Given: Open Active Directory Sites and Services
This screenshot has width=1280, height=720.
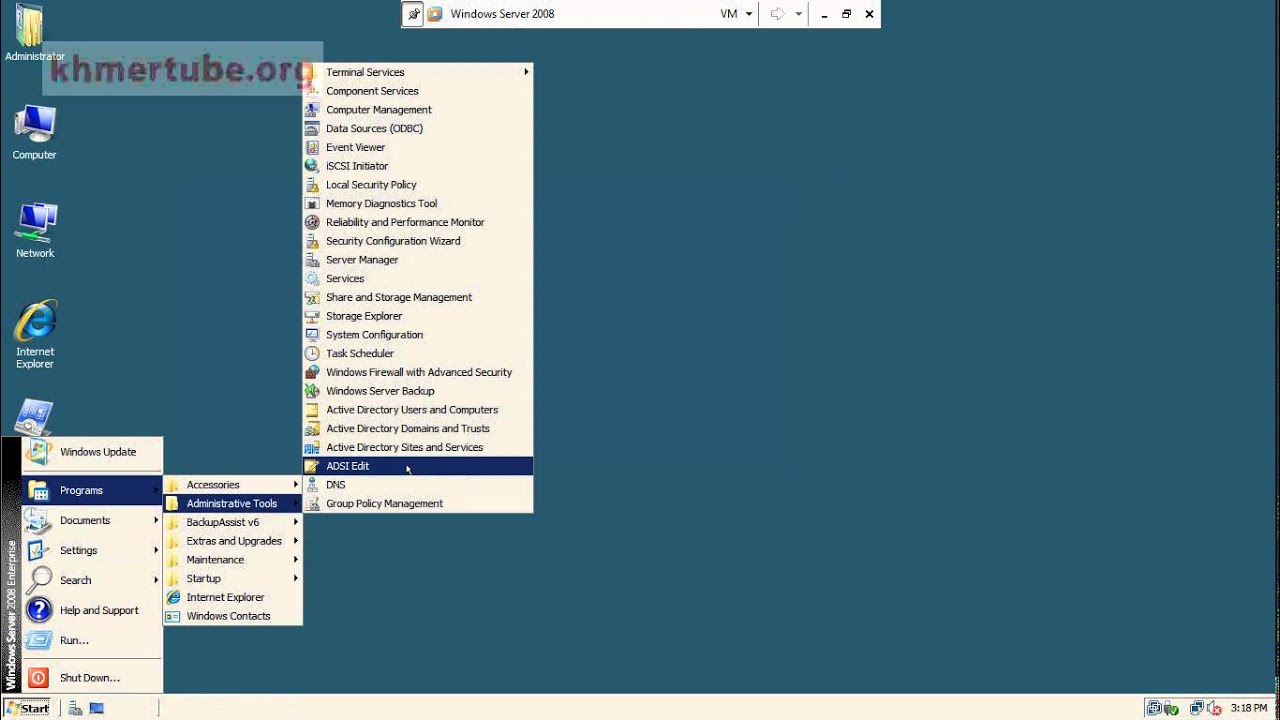Looking at the screenshot, I should pos(418,447).
